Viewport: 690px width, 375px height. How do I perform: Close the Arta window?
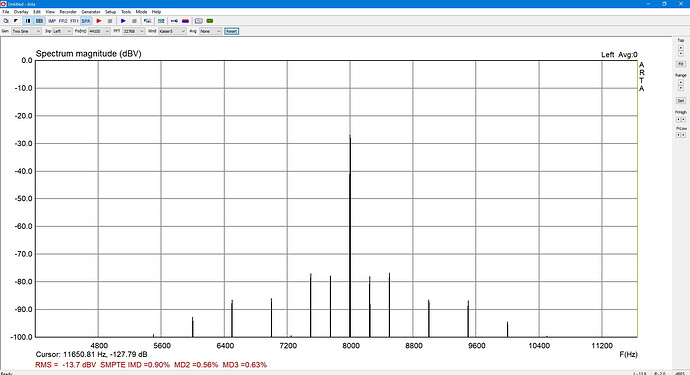681,4
